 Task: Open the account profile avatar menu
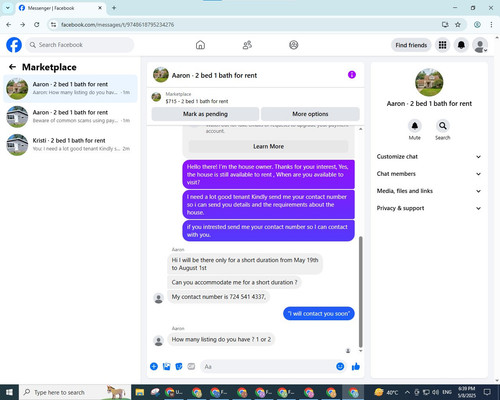coord(480,45)
